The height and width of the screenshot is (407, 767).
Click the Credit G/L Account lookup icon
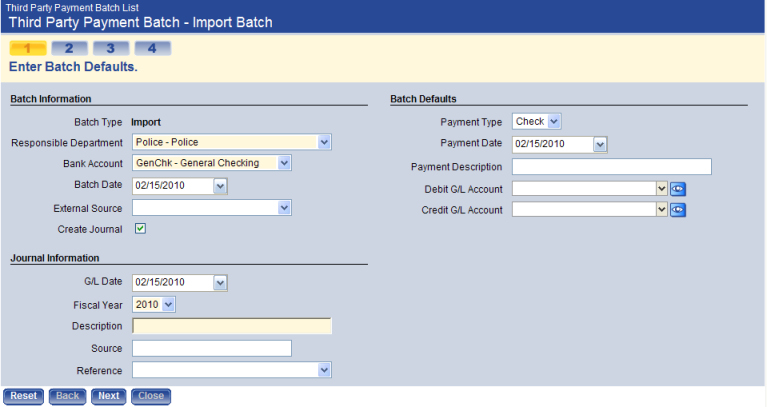click(x=678, y=210)
